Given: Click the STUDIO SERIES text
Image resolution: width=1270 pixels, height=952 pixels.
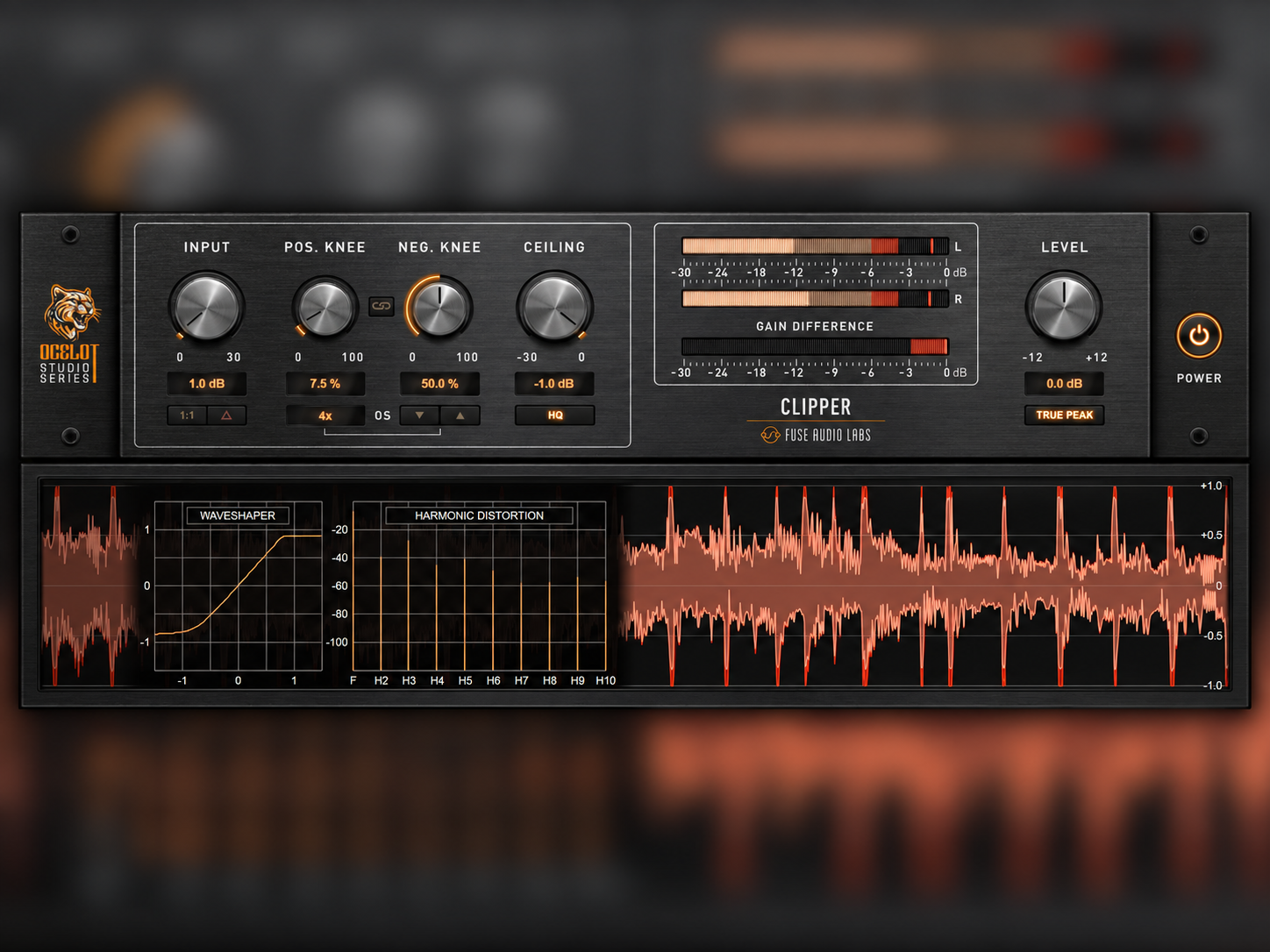Looking at the screenshot, I should point(65,373).
